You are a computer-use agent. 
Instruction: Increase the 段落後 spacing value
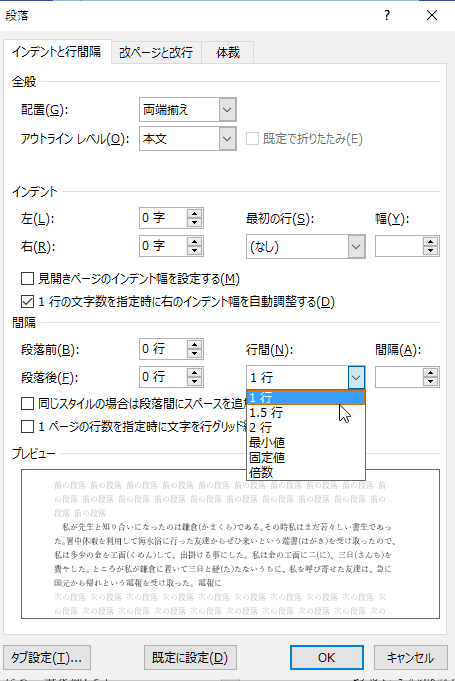195,373
